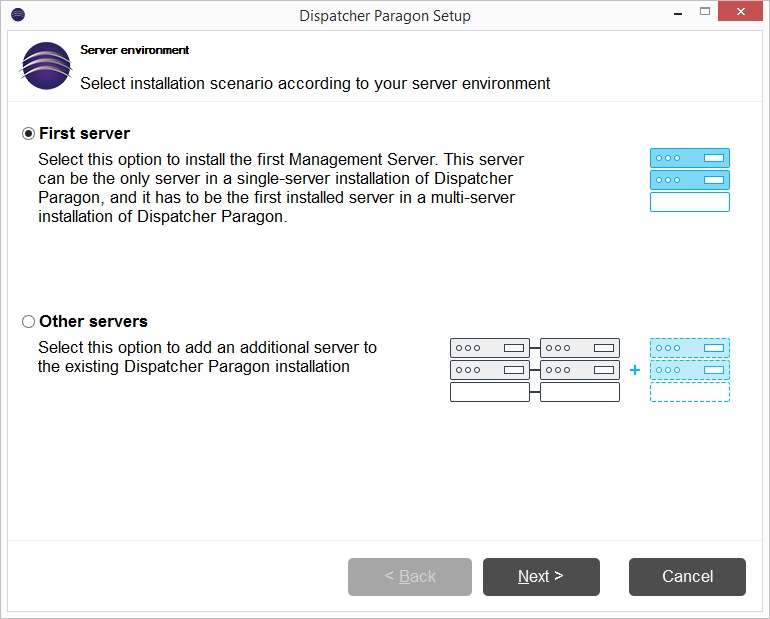Click the blue plus sign icon
The width and height of the screenshot is (770, 619).
[634, 370]
